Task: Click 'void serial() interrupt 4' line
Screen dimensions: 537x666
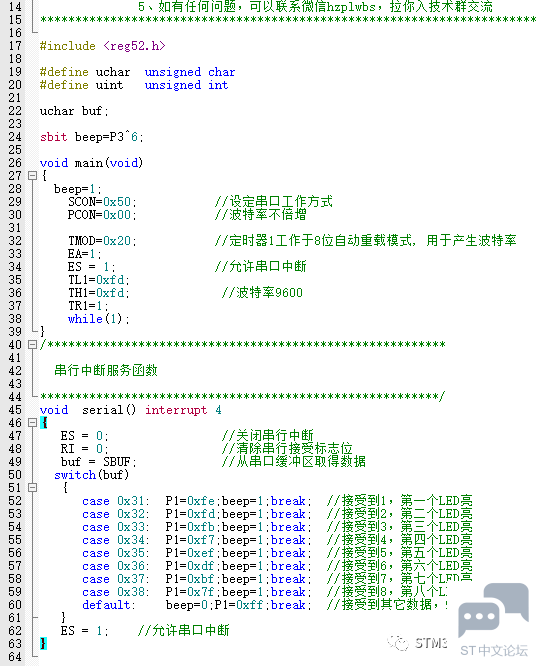Action: (130, 410)
